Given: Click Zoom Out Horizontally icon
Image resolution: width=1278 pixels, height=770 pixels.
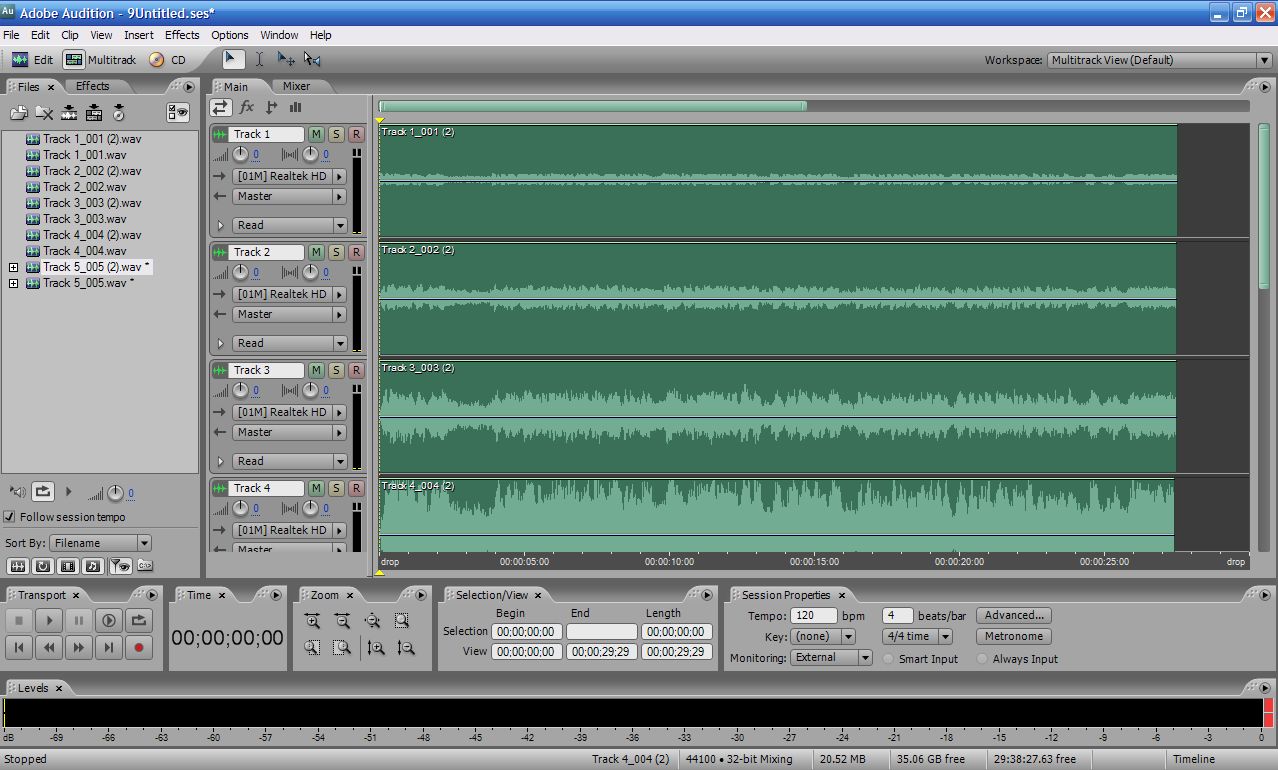Looking at the screenshot, I should pyautogui.click(x=342, y=620).
